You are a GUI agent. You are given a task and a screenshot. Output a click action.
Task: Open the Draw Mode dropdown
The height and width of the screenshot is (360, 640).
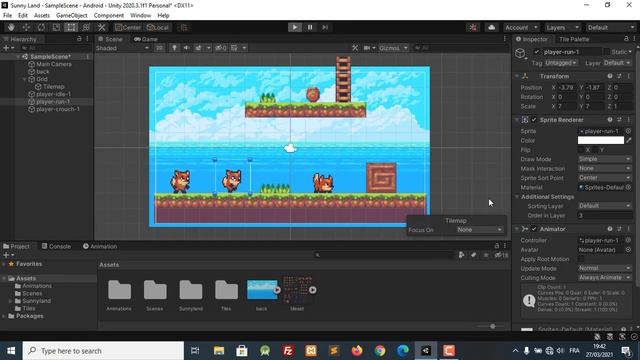click(x=605, y=159)
